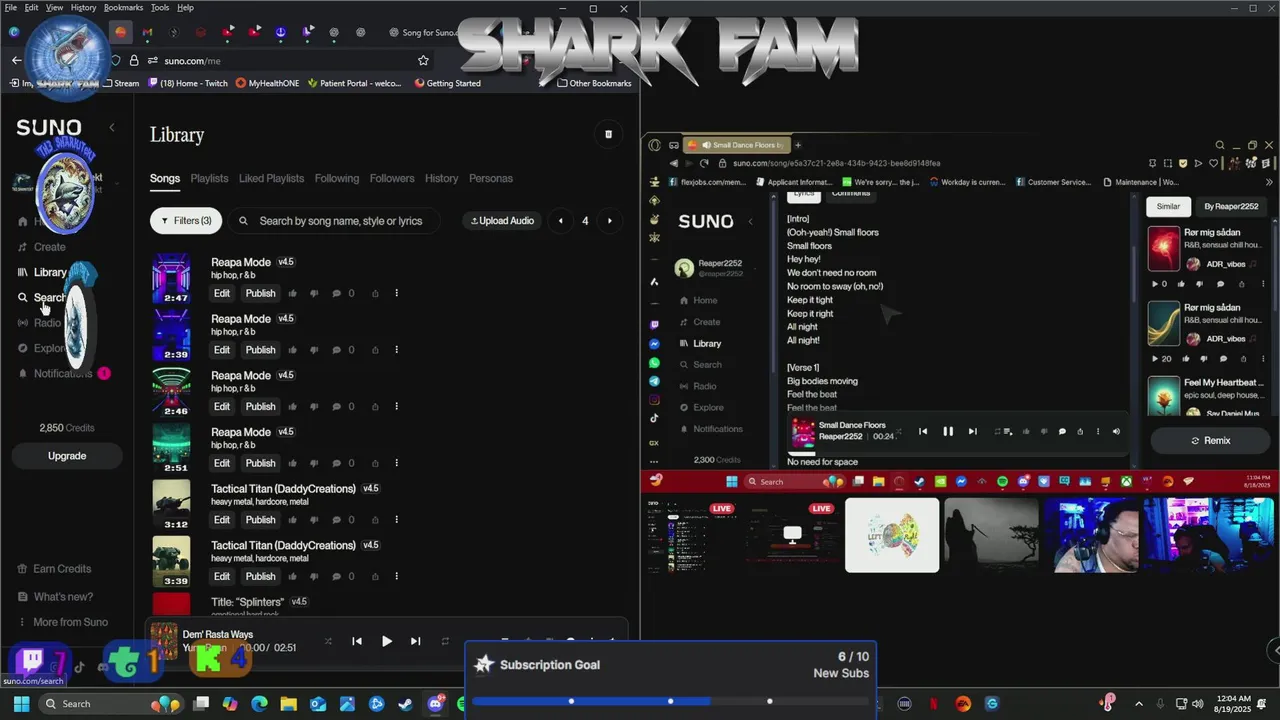Screen dimensions: 1280x720
Task: Open more options in right player bar
Action: pos(1098,431)
